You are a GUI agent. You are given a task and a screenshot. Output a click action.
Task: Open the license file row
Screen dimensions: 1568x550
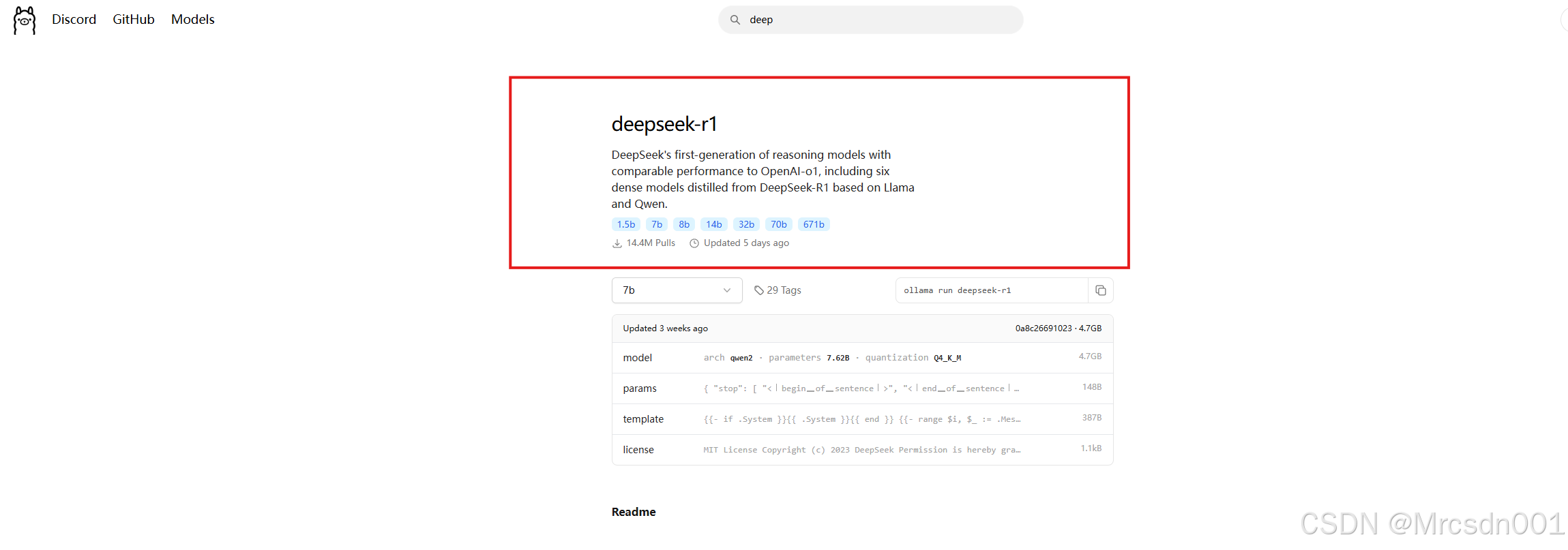[x=862, y=450]
